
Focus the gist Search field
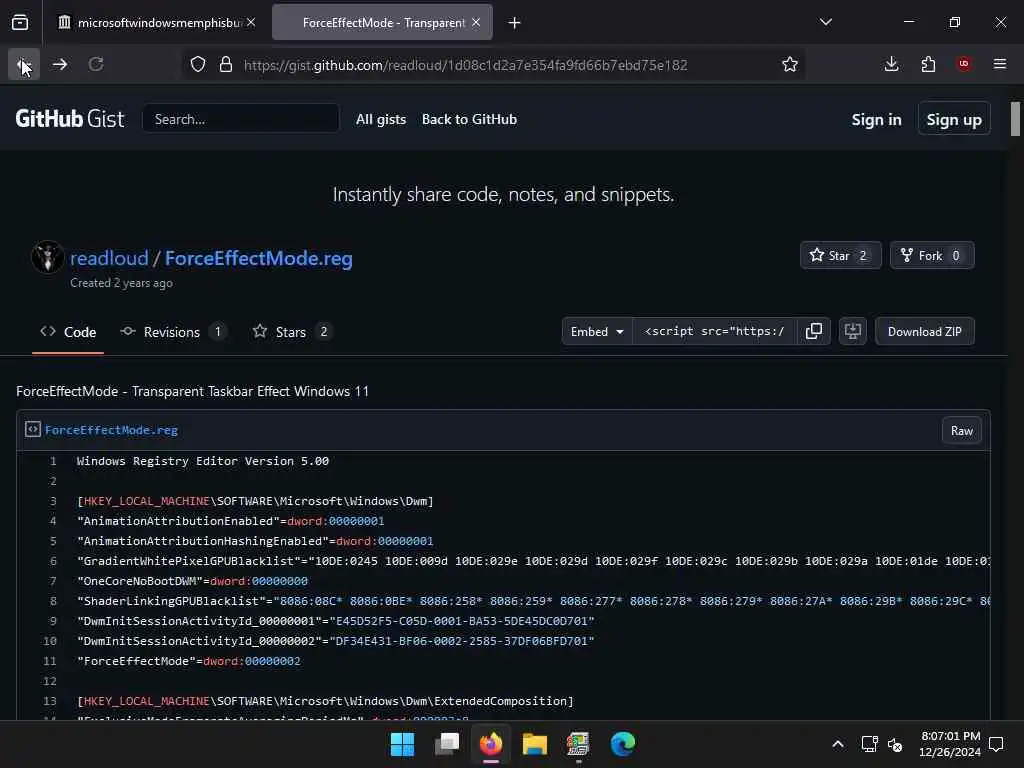coord(240,119)
